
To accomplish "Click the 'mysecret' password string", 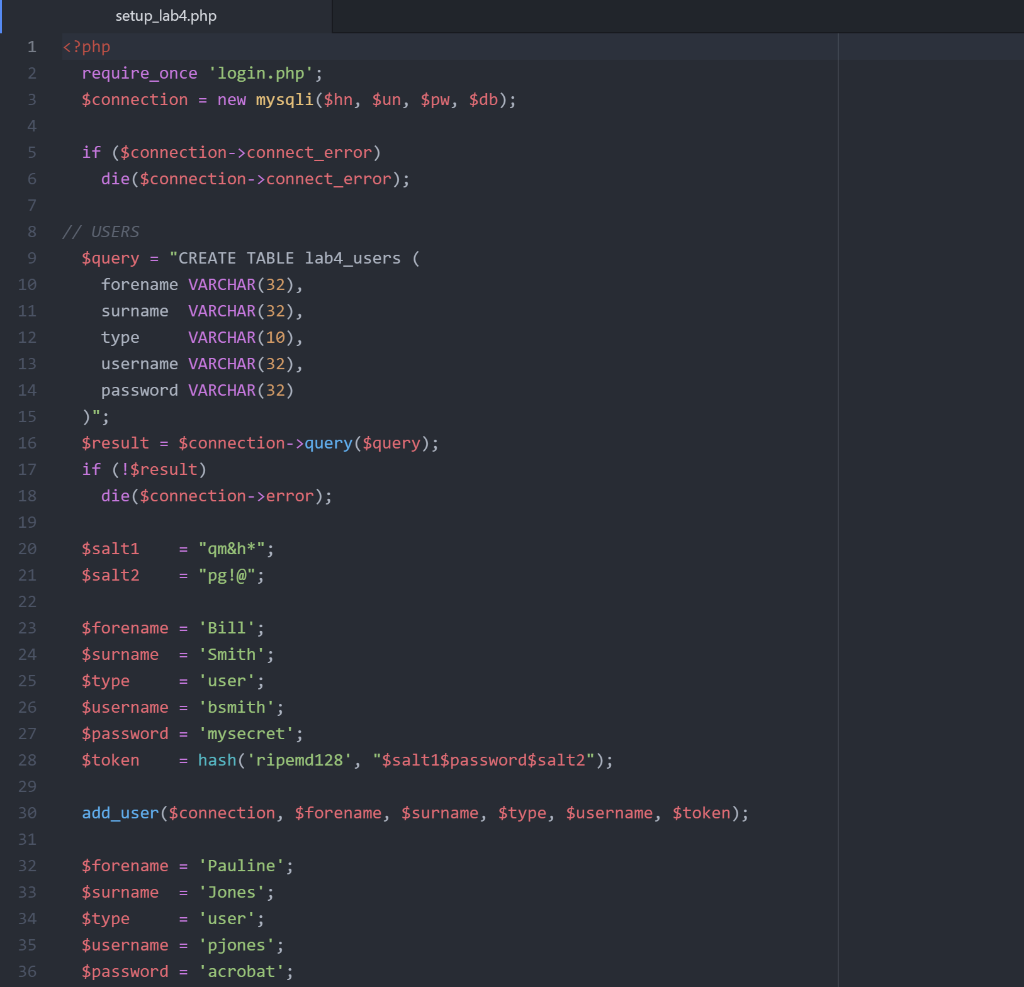I will point(246,734).
